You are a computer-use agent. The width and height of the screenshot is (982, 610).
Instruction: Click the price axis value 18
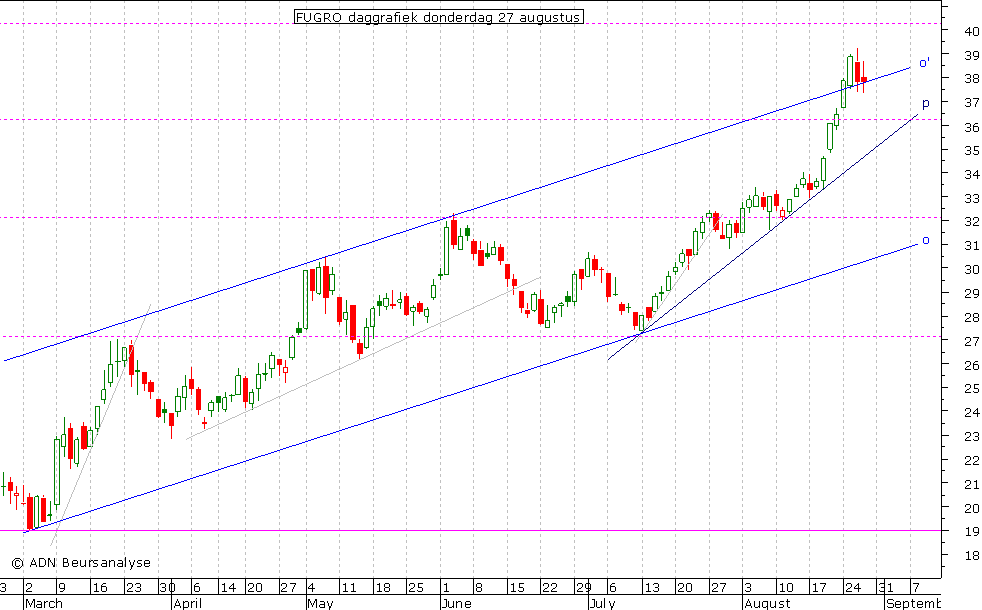point(971,556)
